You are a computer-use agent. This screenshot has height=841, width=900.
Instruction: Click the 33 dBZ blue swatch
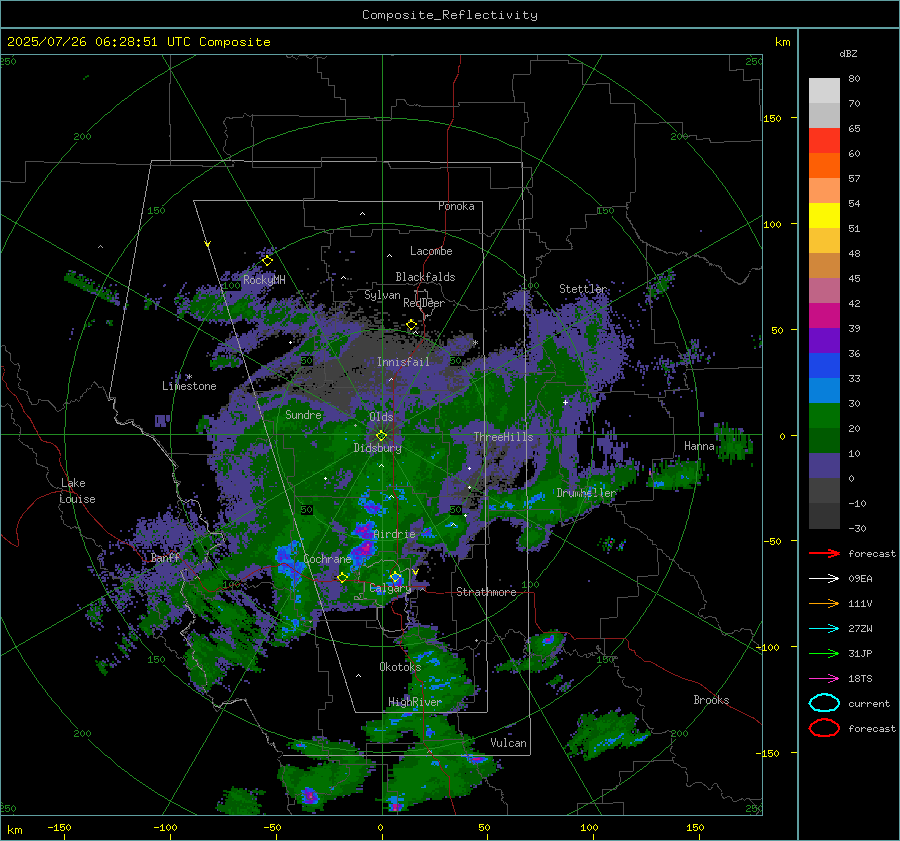(824, 366)
